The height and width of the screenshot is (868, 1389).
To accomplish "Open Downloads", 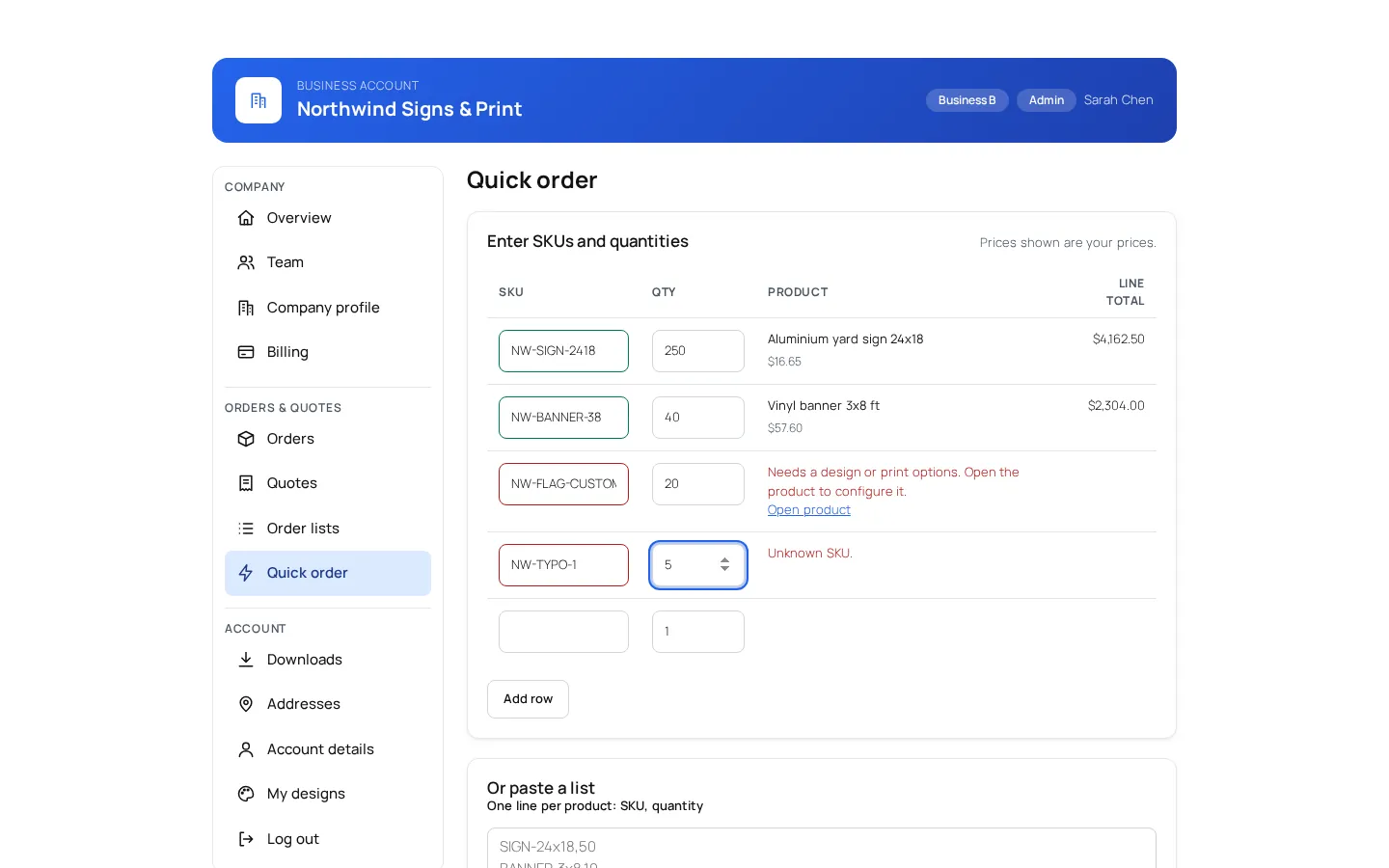I will [328, 660].
